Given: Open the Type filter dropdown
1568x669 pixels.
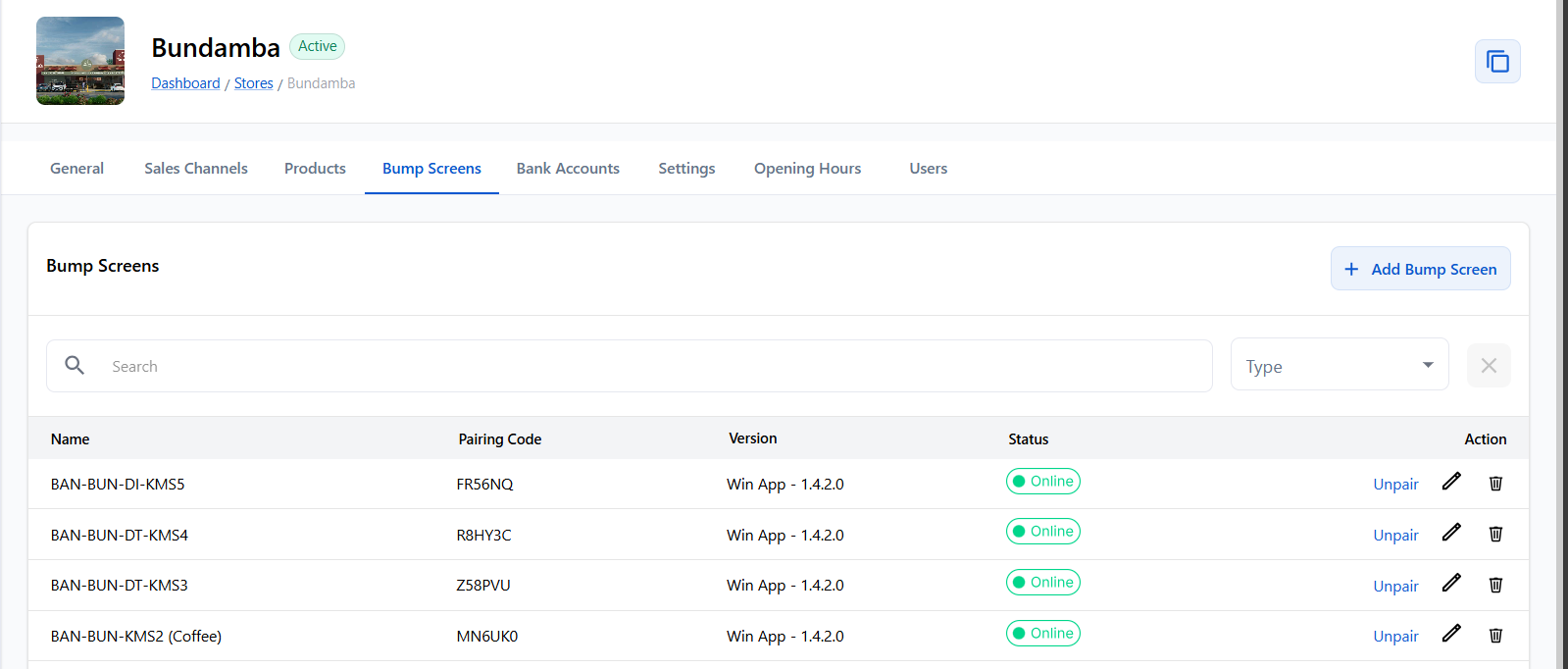Looking at the screenshot, I should tap(1339, 365).
